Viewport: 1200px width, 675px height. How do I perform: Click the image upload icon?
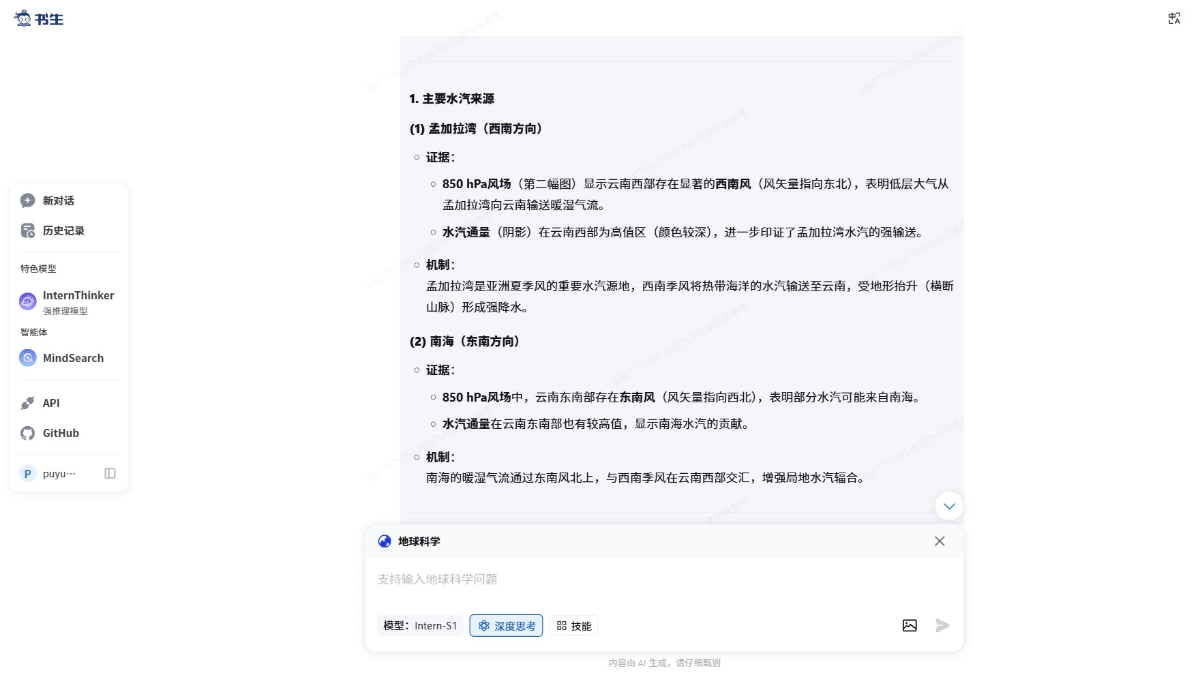click(909, 625)
